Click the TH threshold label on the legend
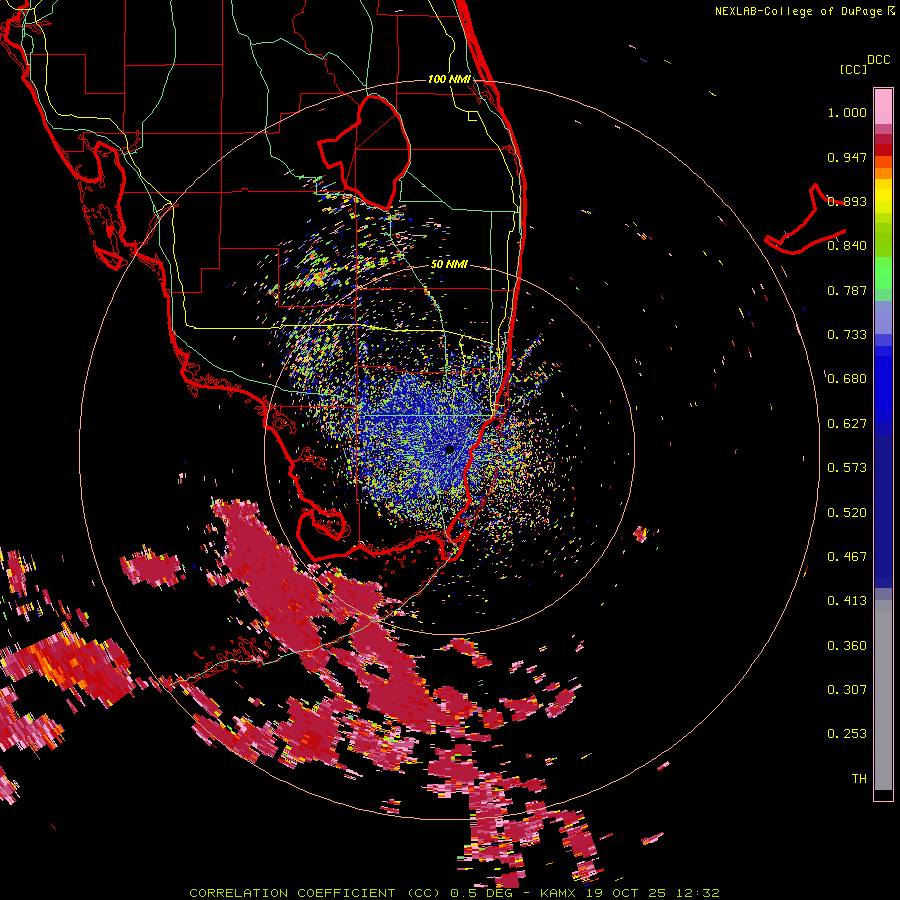This screenshot has height=900, width=900. point(859,779)
